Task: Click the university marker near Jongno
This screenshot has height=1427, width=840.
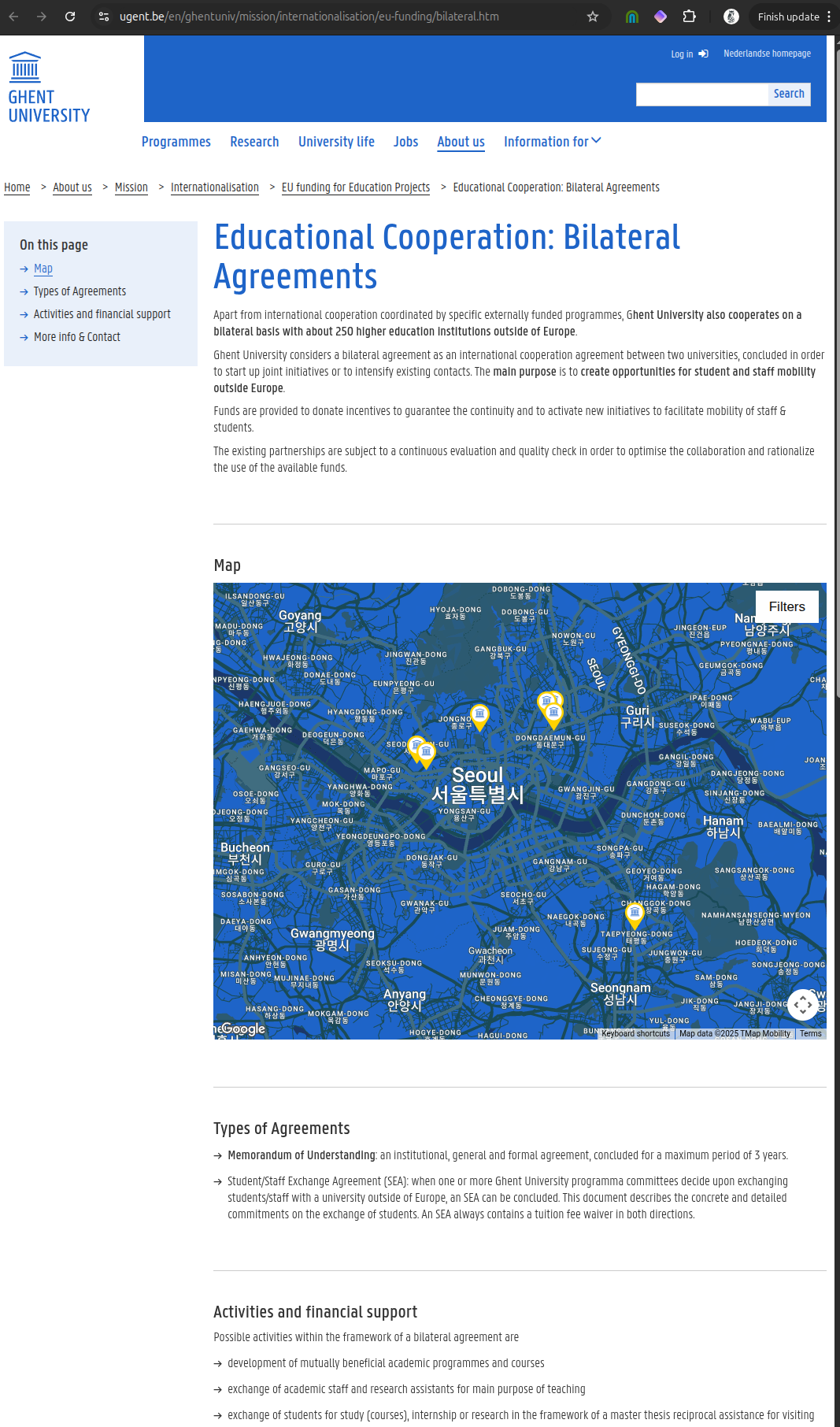Action: pos(479,717)
